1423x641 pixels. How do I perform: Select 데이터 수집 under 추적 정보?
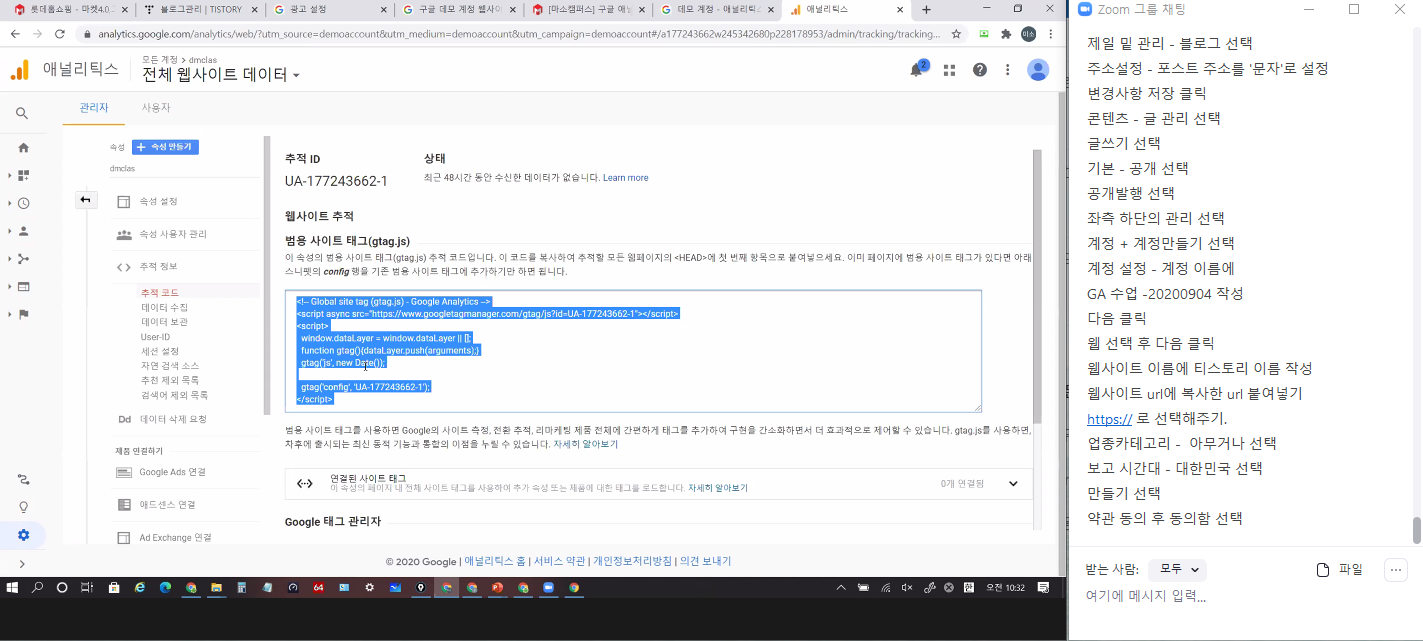(164, 307)
